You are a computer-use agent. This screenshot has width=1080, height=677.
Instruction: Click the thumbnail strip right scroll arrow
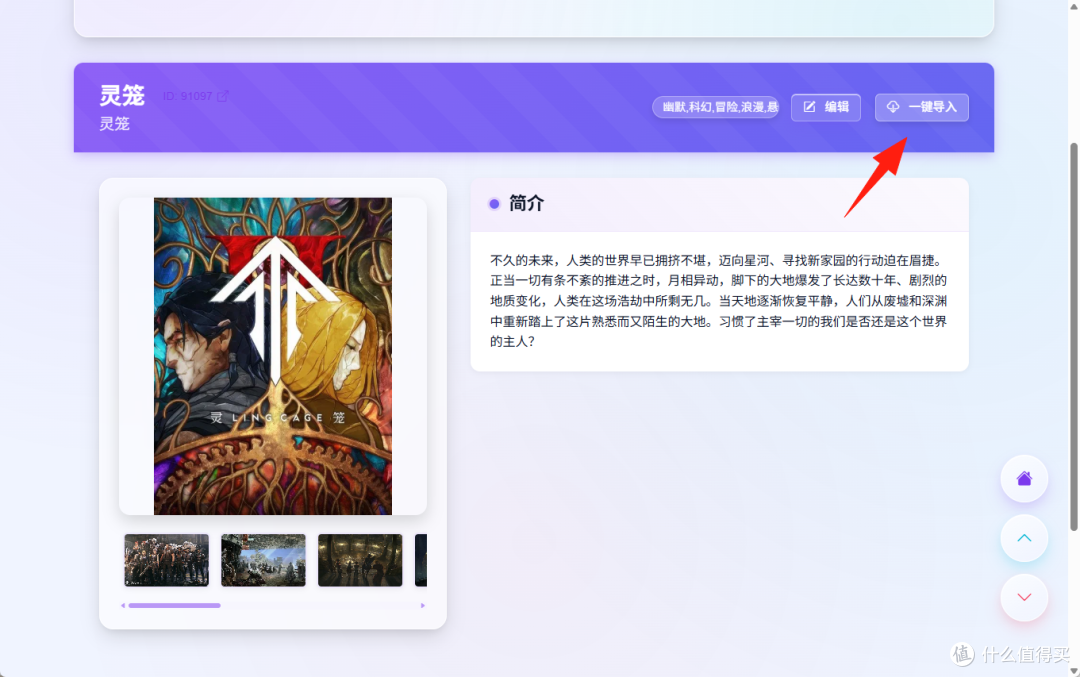pyautogui.click(x=422, y=605)
